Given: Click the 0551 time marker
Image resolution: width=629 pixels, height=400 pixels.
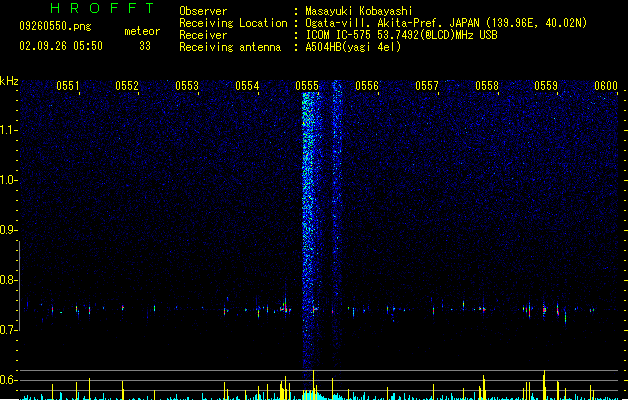Looking at the screenshot, I should point(67,86).
